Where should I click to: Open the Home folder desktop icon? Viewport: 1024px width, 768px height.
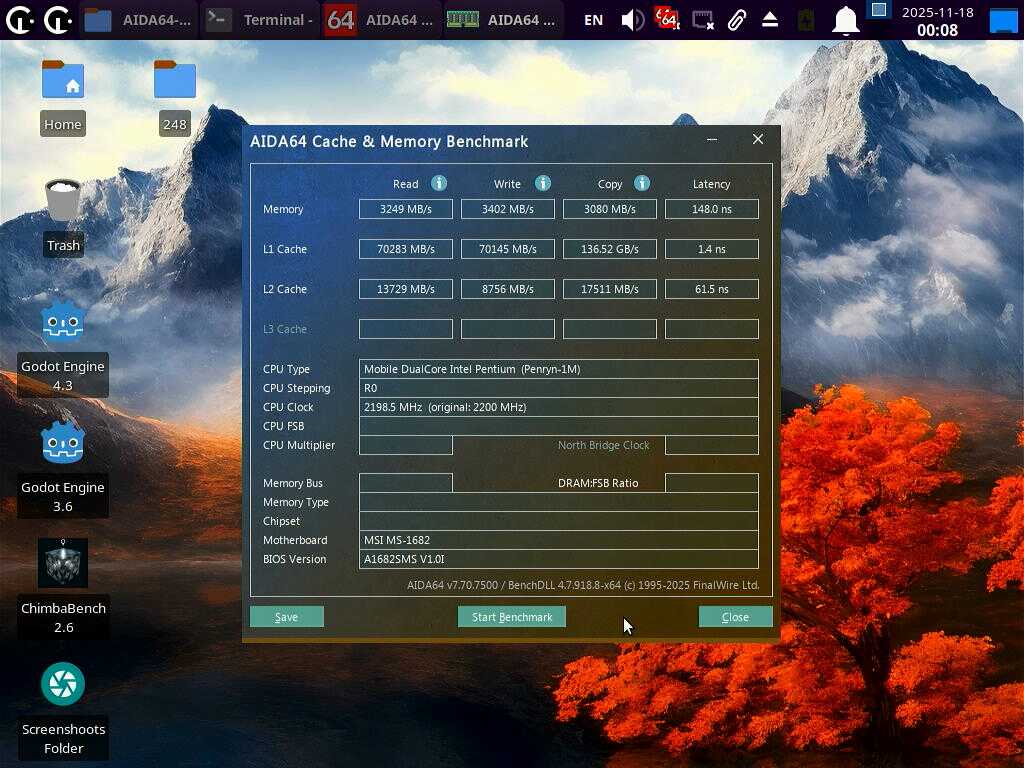point(63,97)
